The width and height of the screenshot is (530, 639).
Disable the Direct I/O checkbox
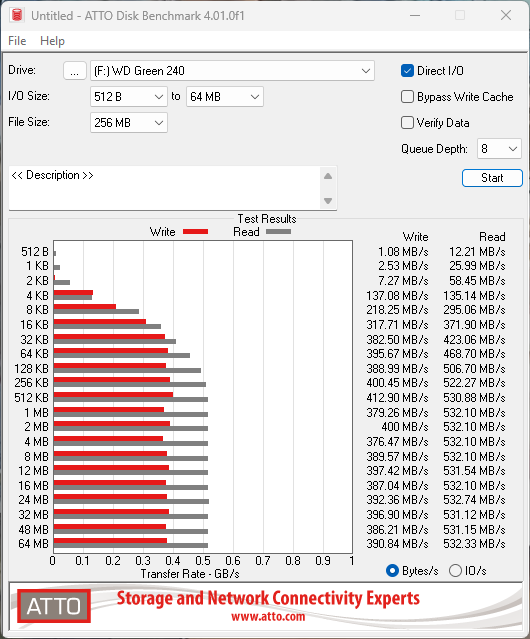407,71
